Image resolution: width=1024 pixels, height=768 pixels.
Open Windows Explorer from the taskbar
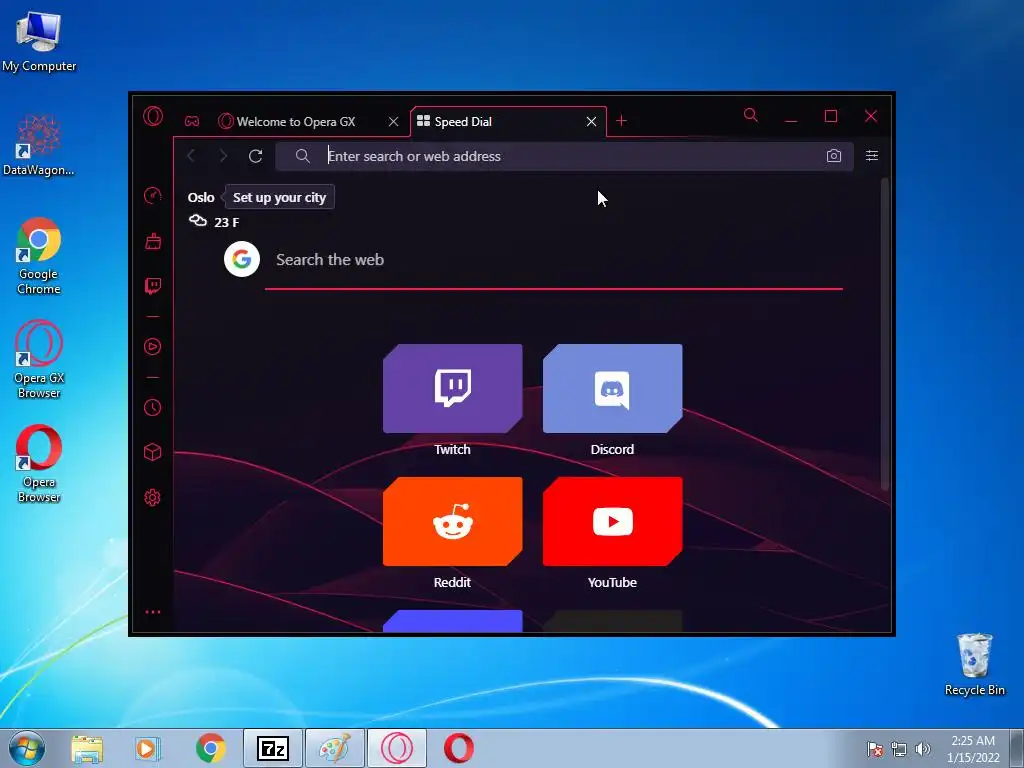click(87, 748)
